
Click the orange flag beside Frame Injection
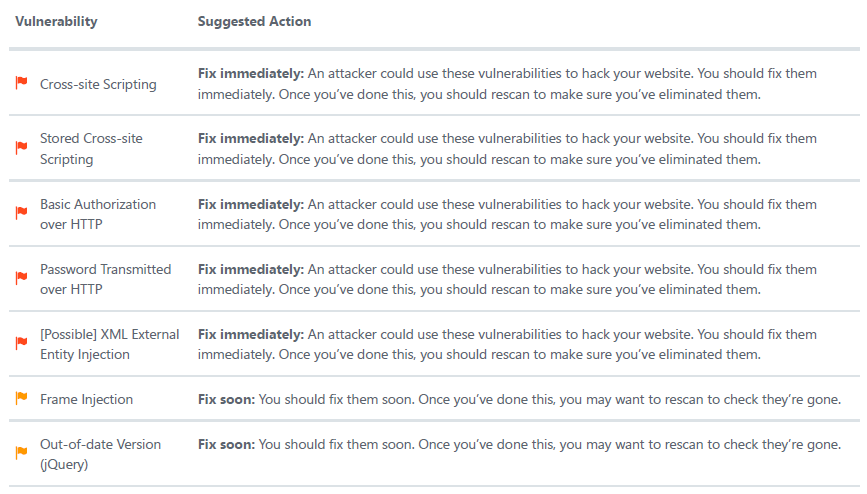pos(22,398)
